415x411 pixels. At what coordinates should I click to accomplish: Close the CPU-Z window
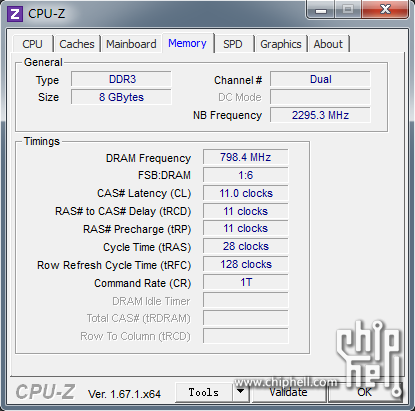click(385, 9)
